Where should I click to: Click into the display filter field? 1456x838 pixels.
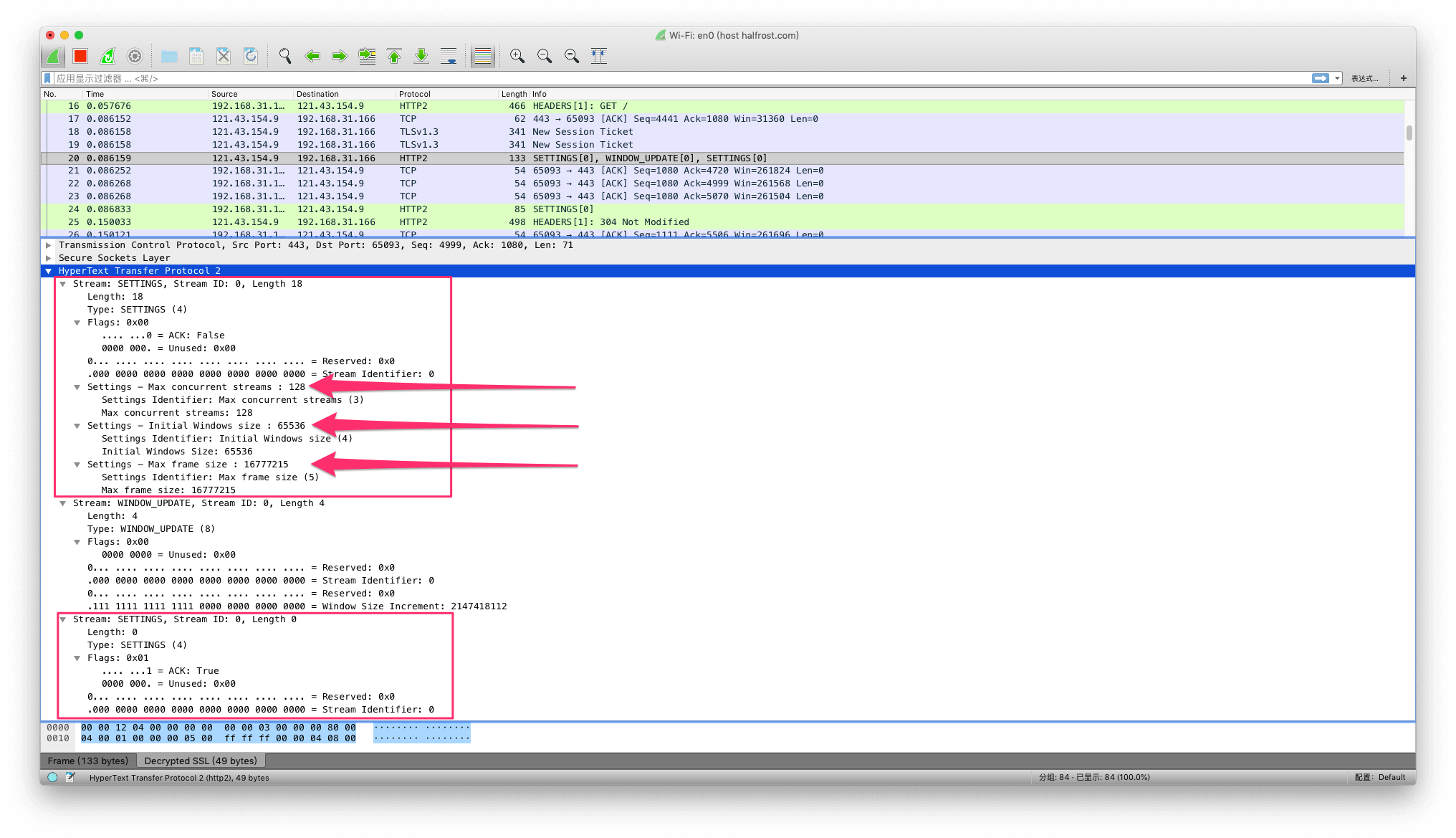tap(681, 78)
